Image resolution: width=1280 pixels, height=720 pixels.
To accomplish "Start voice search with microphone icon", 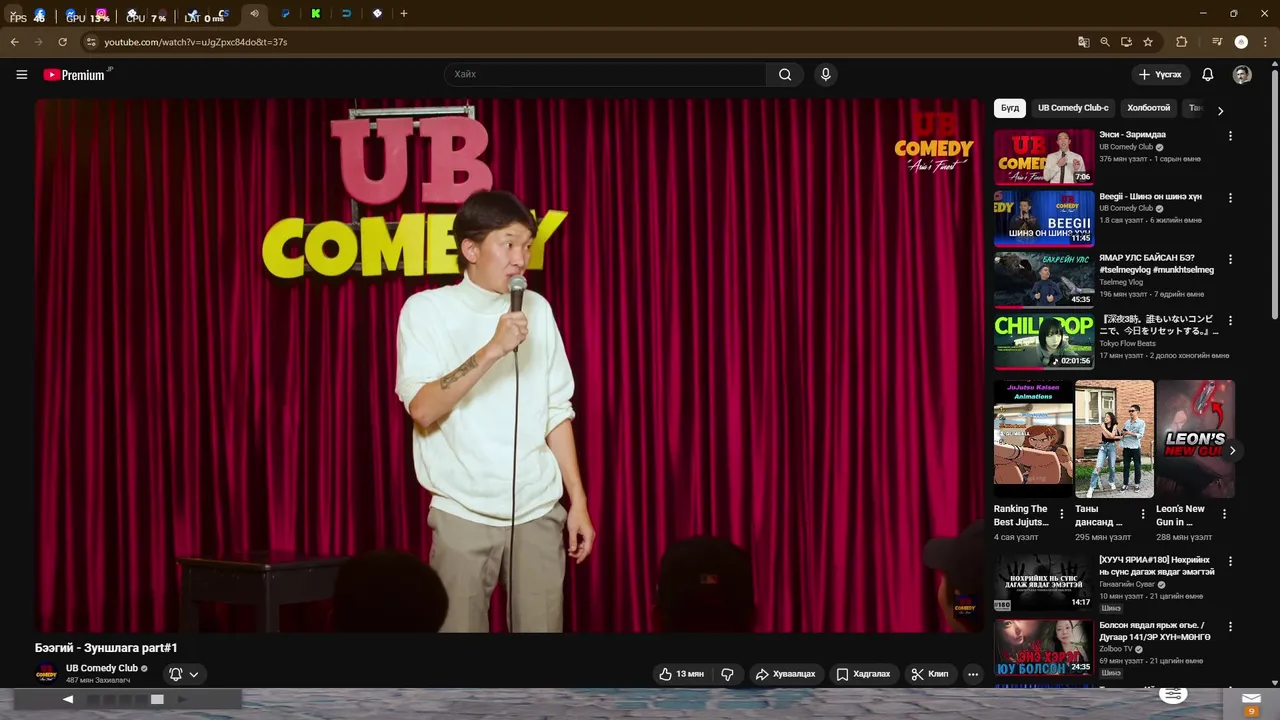I will (825, 74).
